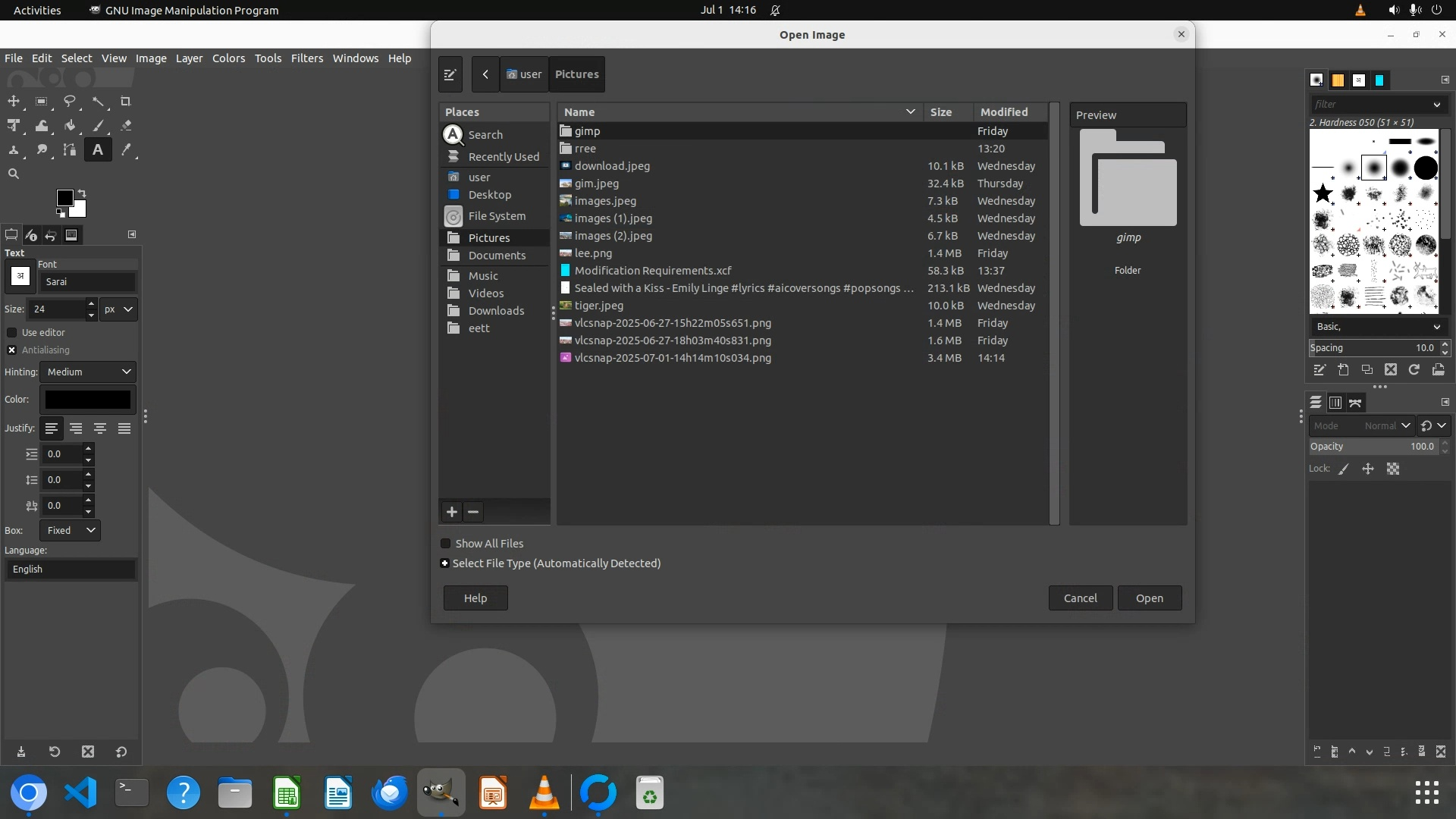
Task: Click the Search place icon
Action: point(453,135)
